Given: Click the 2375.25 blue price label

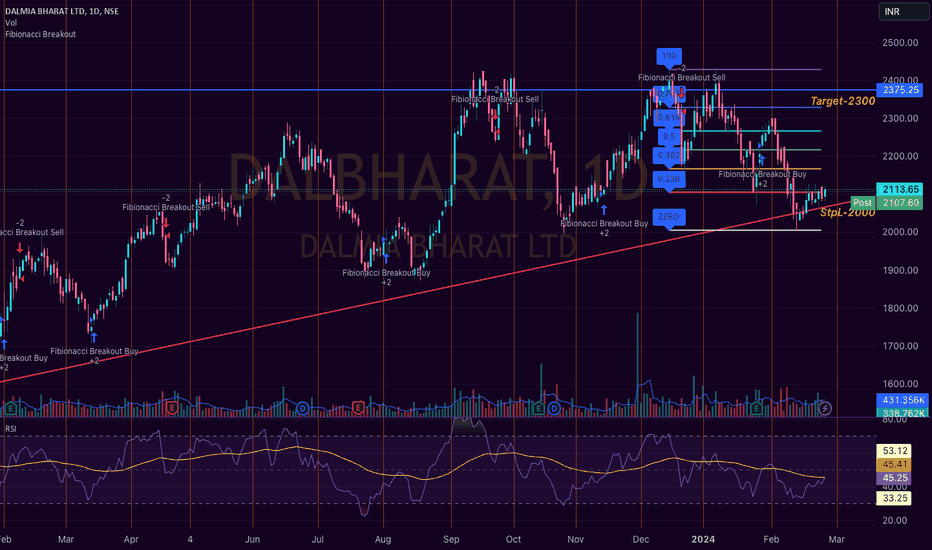Looking at the screenshot, I should (900, 90).
